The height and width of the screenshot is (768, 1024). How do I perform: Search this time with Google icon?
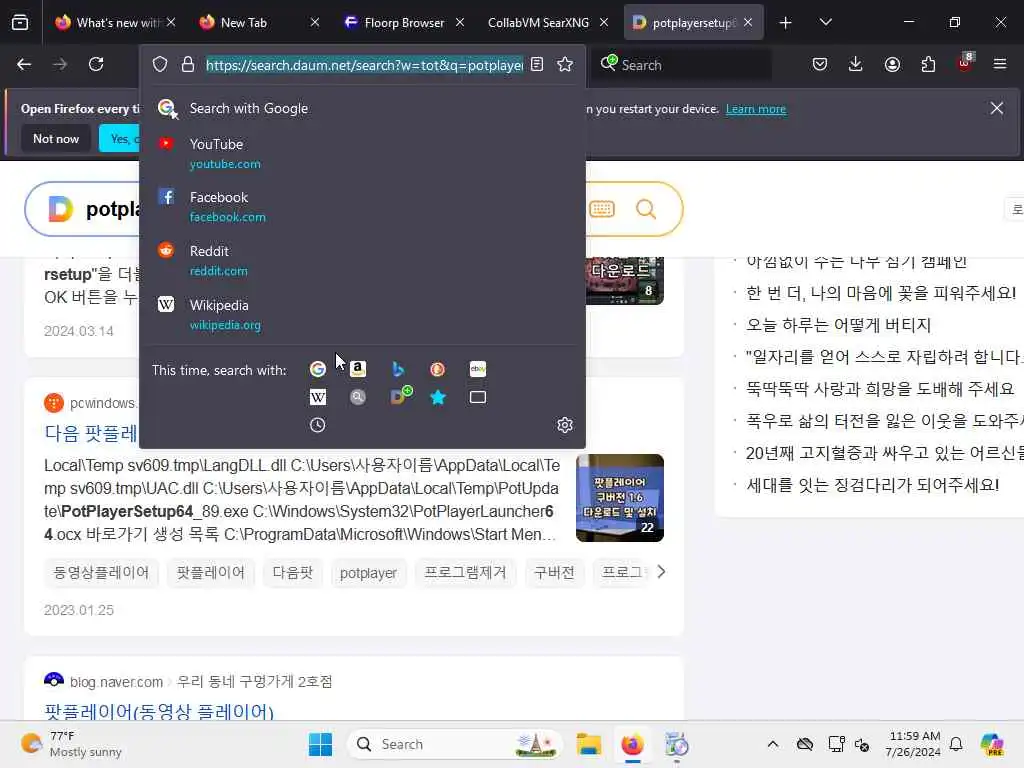(317, 369)
